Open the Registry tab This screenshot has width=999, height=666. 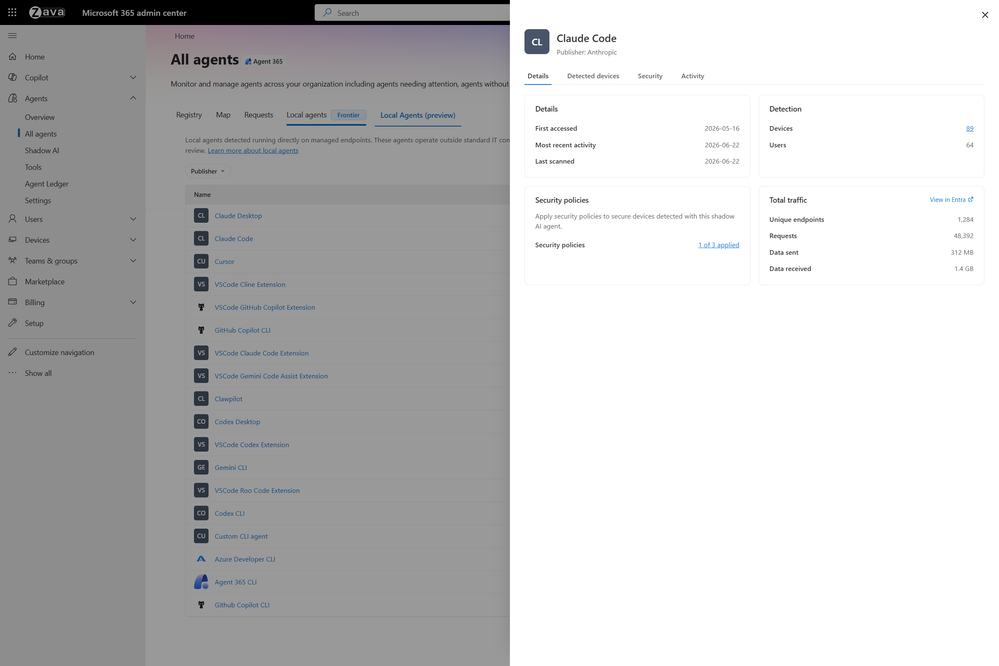[x=189, y=115]
